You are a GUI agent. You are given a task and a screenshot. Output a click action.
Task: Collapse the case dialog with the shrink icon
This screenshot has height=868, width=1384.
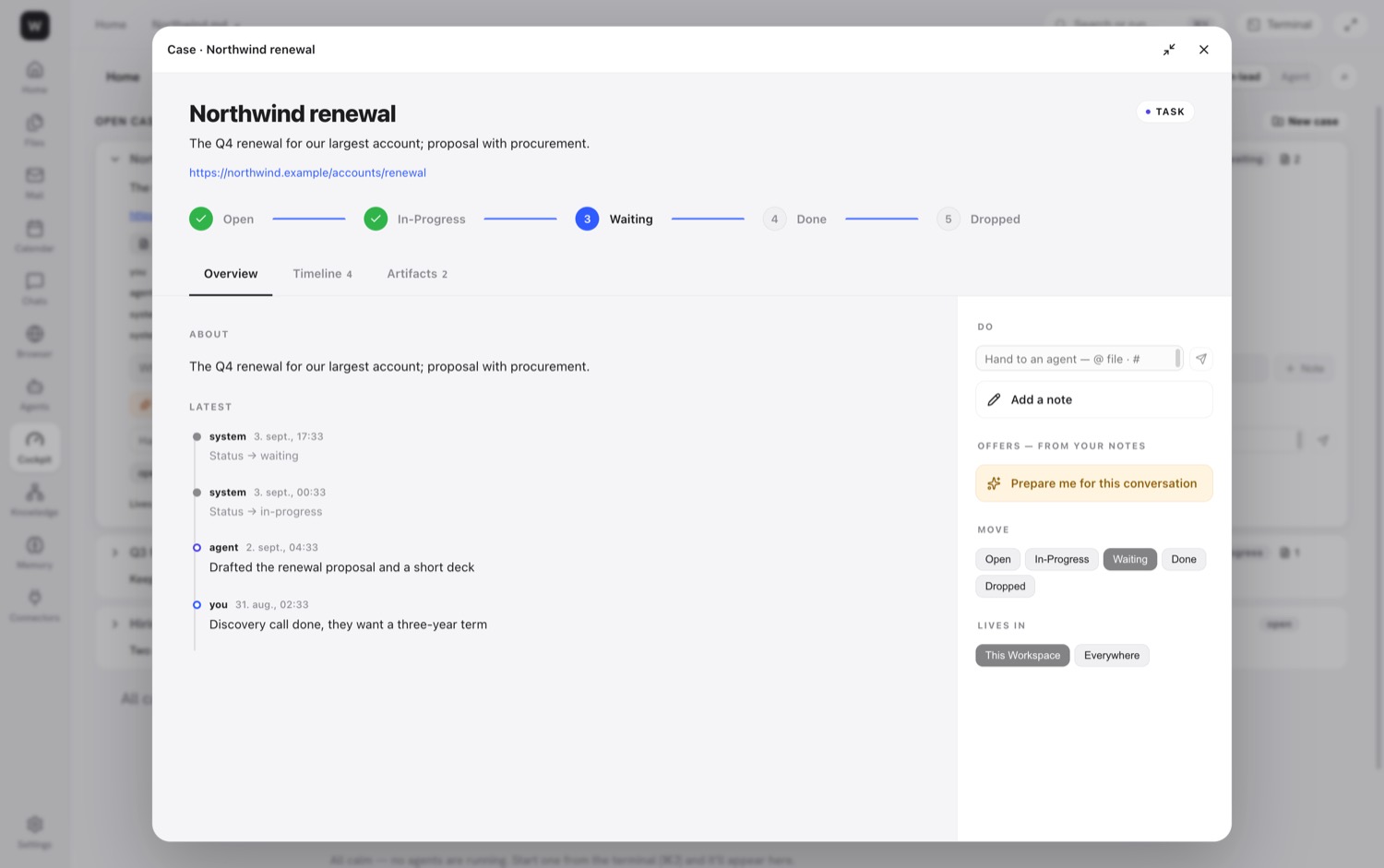coord(1169,50)
